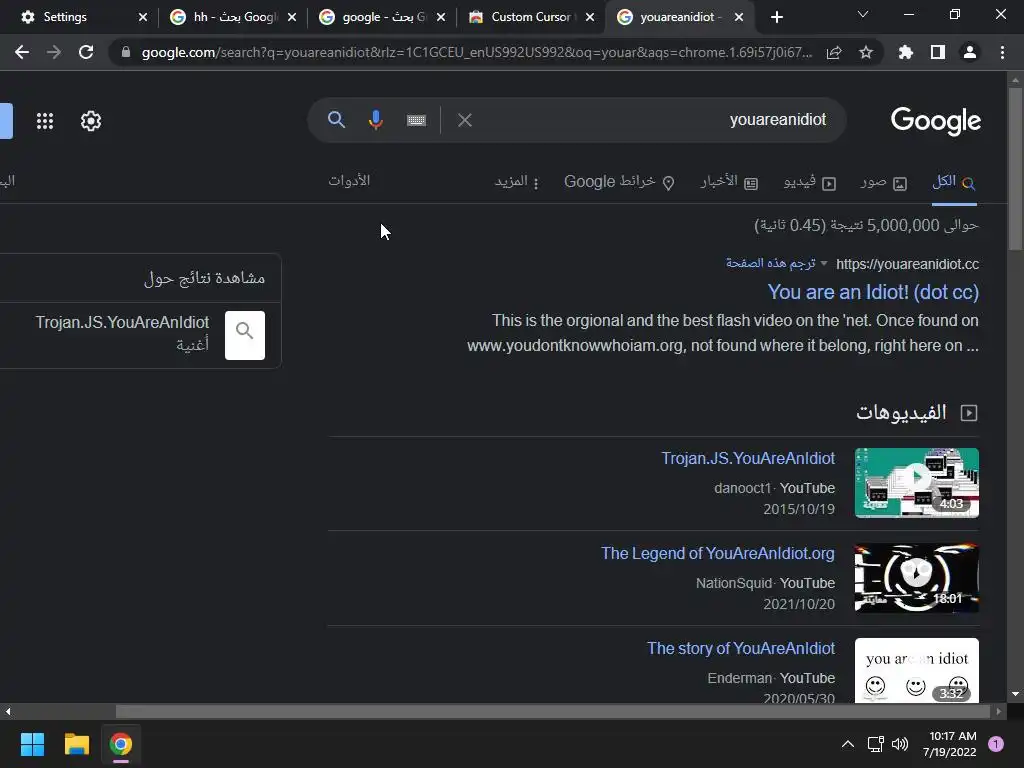Image resolution: width=1024 pixels, height=768 pixels.
Task: Share this page from address bar
Action: (834, 52)
